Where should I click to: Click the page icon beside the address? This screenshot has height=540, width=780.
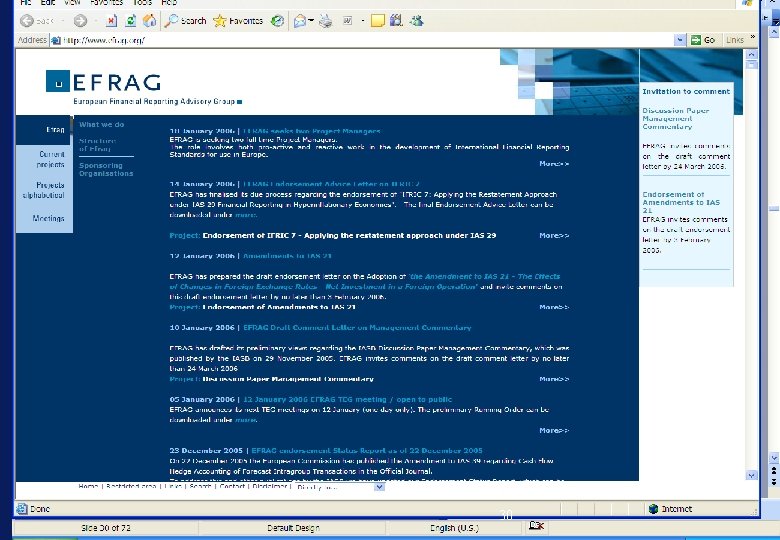56,40
